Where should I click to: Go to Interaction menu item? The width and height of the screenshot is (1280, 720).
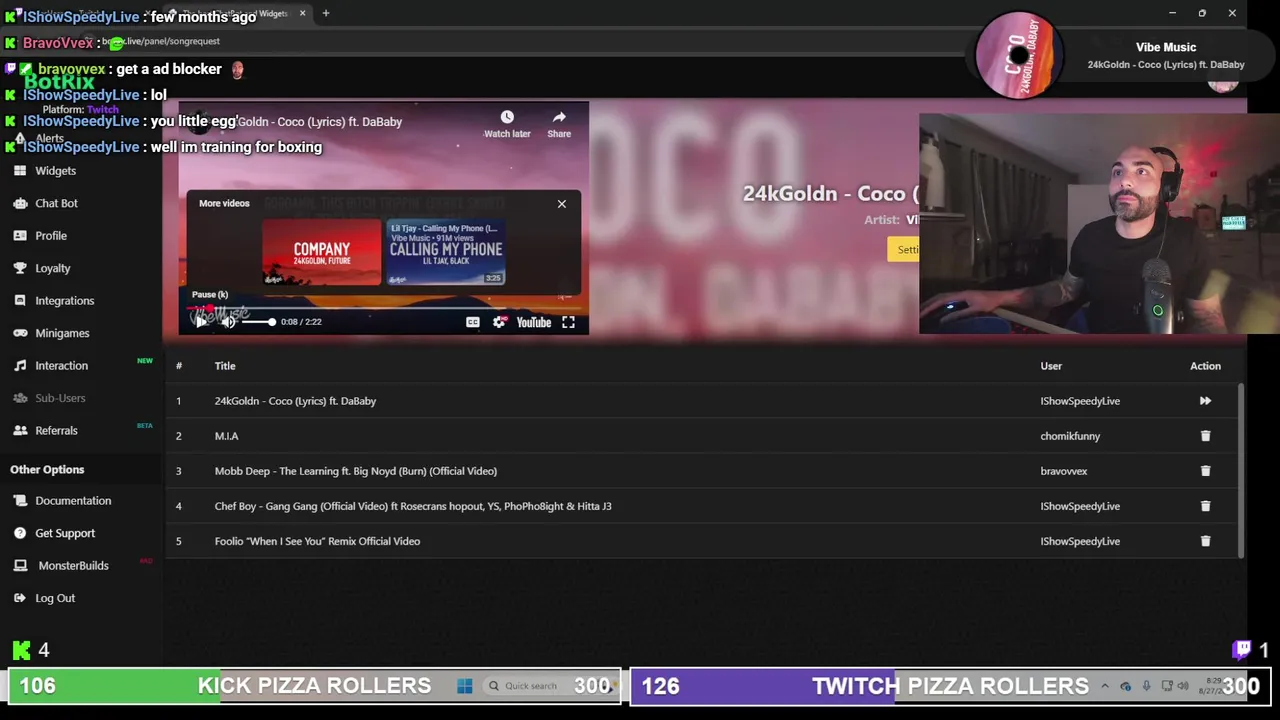pyautogui.click(x=61, y=366)
